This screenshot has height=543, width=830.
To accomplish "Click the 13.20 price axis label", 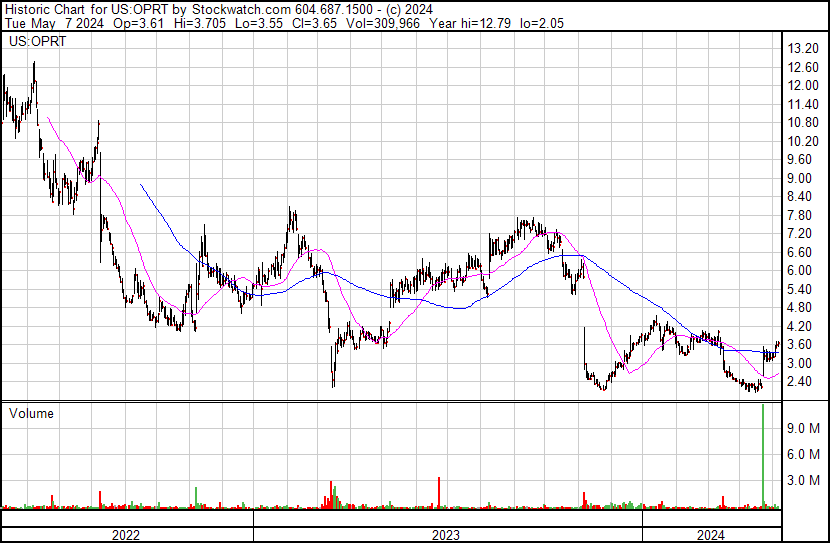I will (x=804, y=49).
